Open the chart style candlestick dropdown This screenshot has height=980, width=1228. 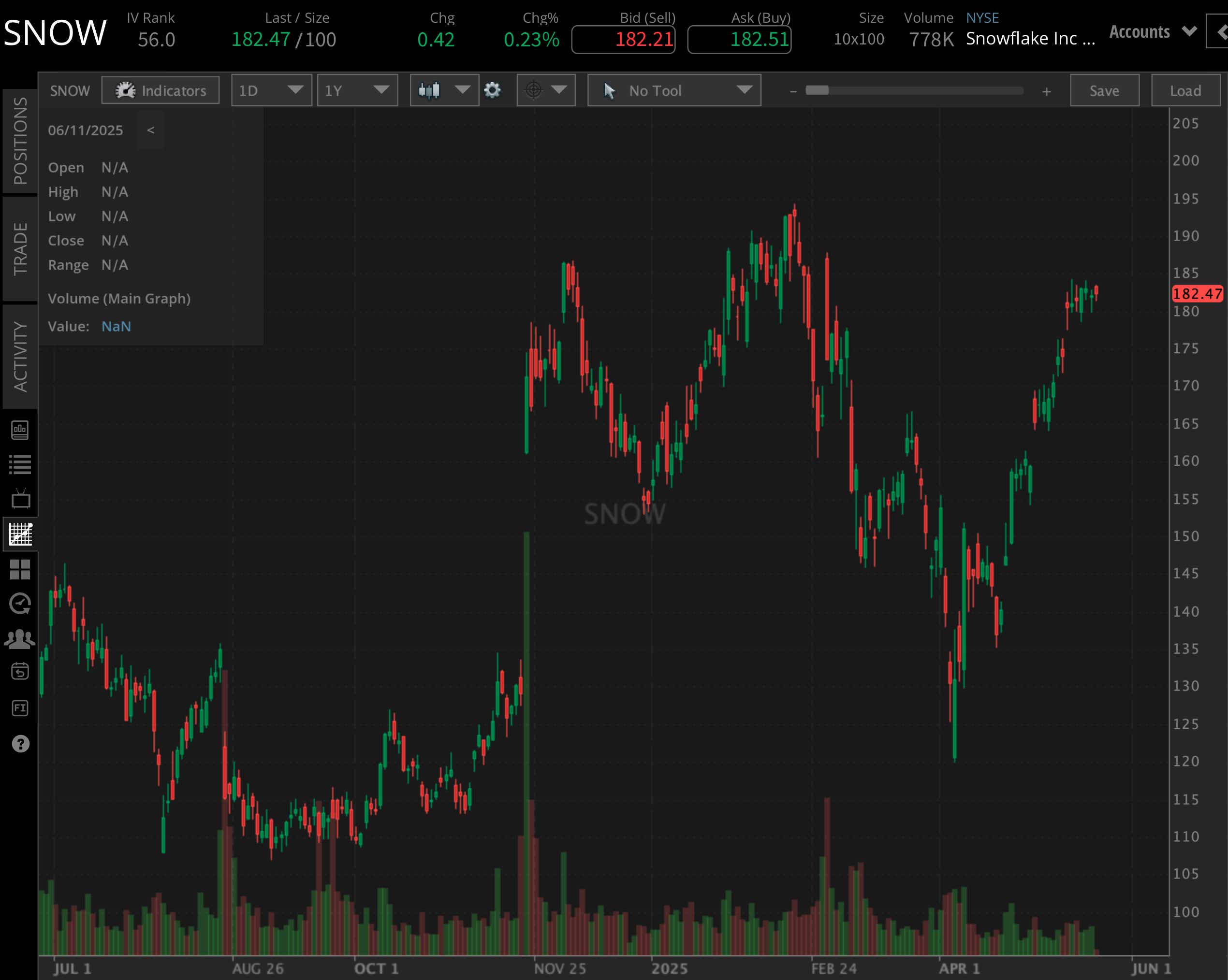444,90
